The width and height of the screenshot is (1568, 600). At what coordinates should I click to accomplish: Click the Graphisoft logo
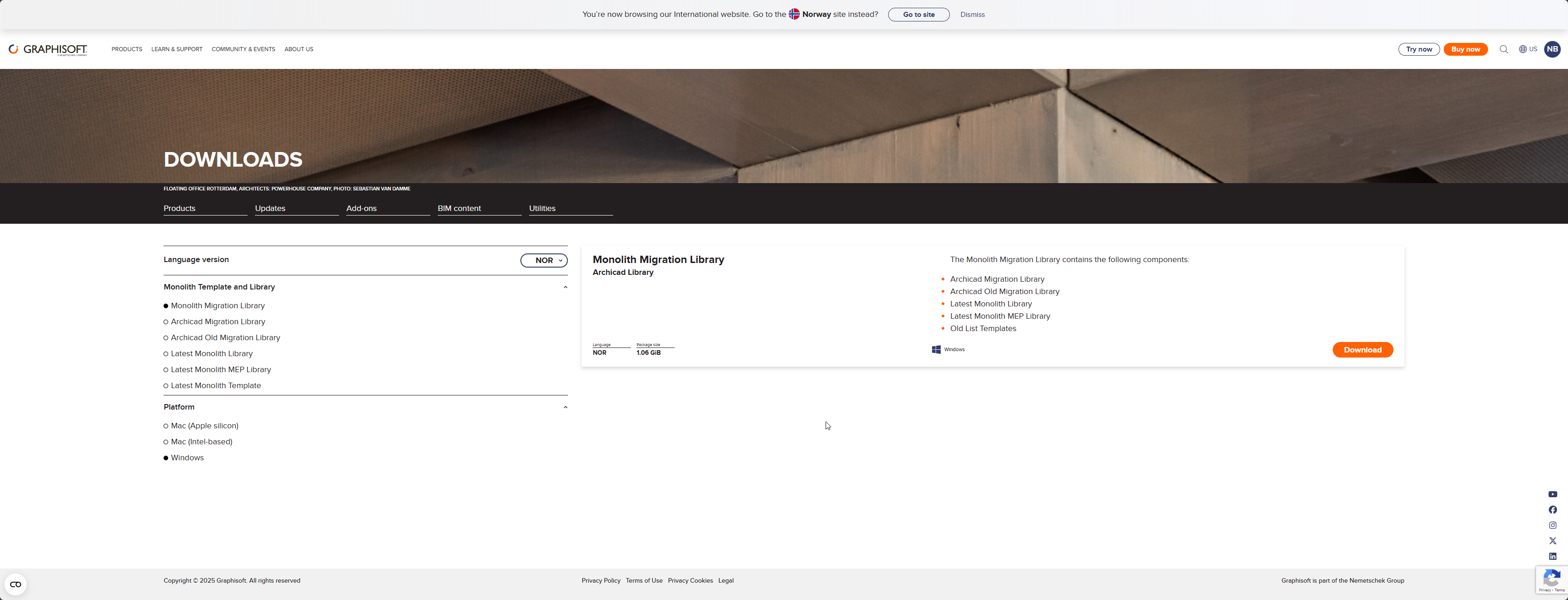coord(48,49)
